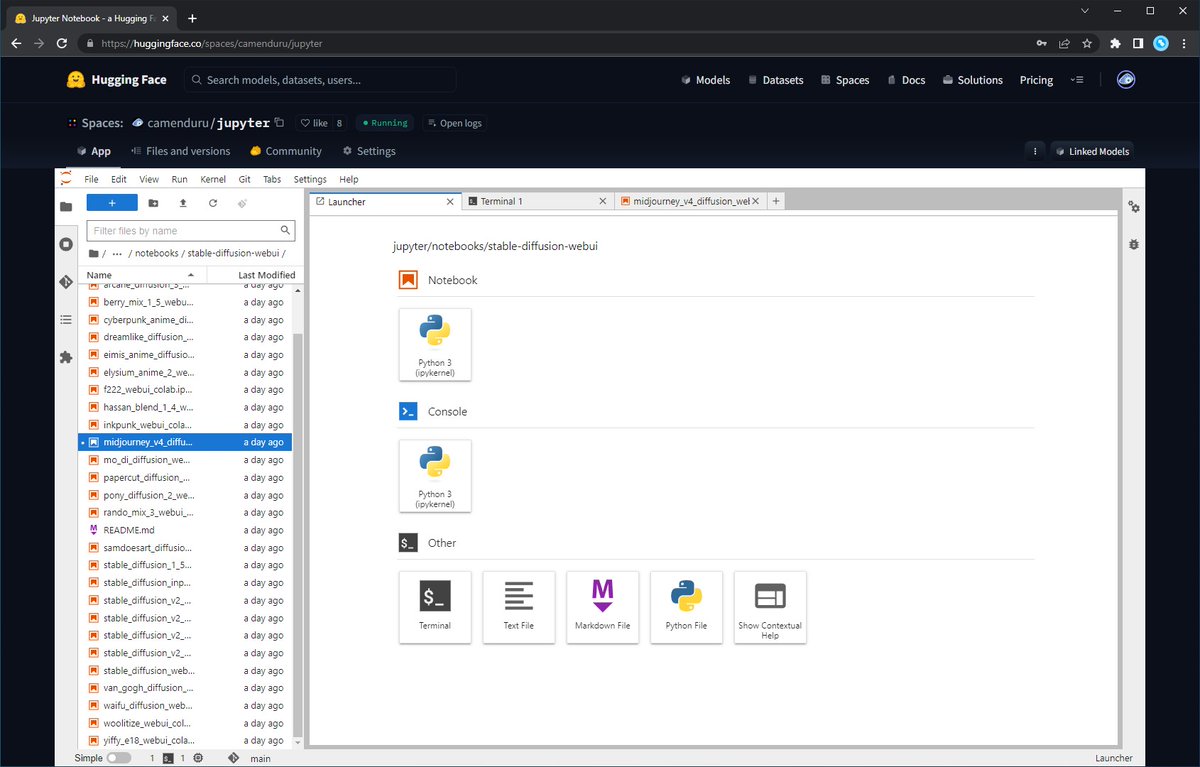The height and width of the screenshot is (767, 1200).
Task: Open the JupyterLab File menu
Action: click(91, 179)
